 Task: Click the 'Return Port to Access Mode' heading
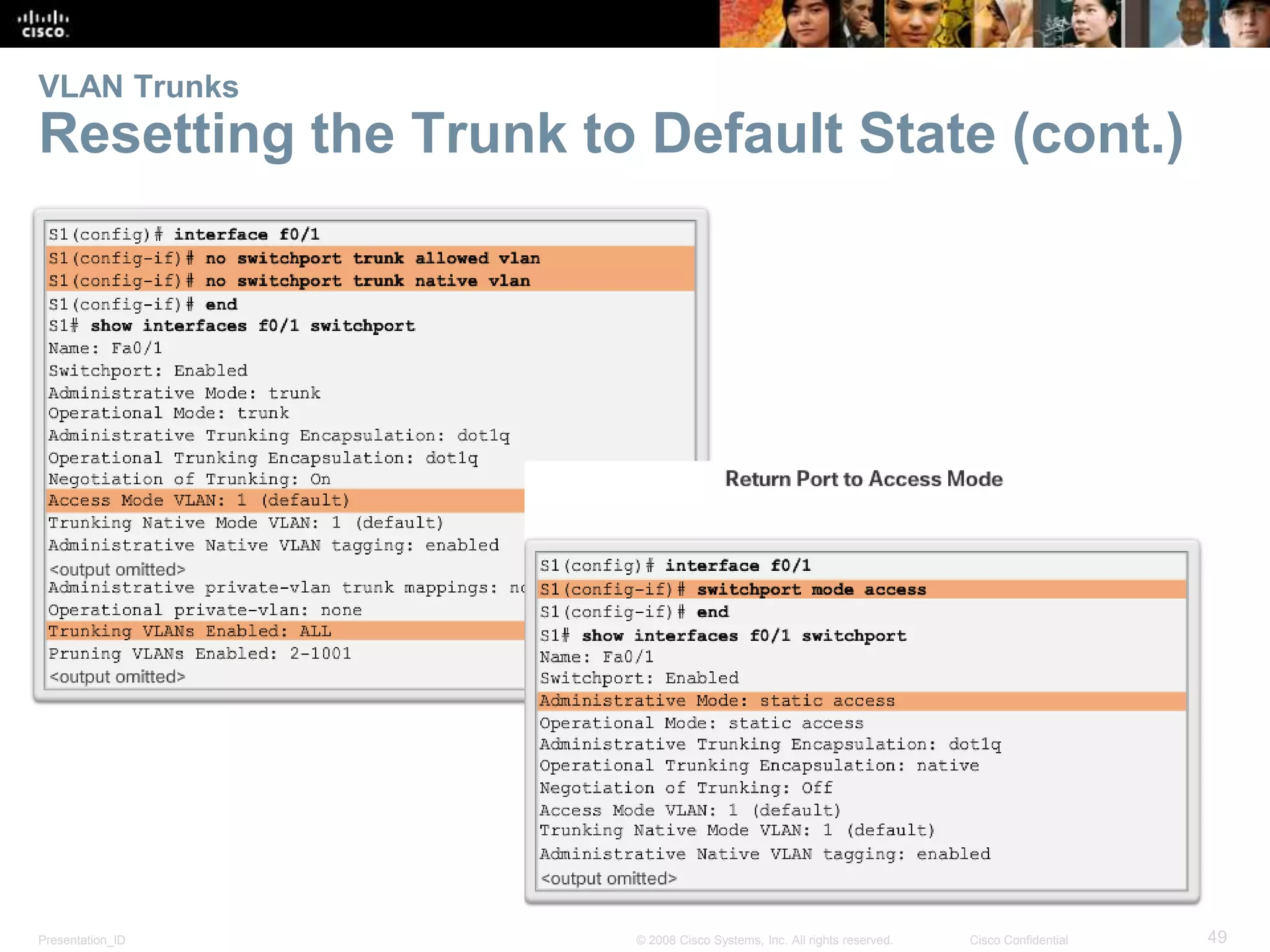pyautogui.click(x=864, y=479)
